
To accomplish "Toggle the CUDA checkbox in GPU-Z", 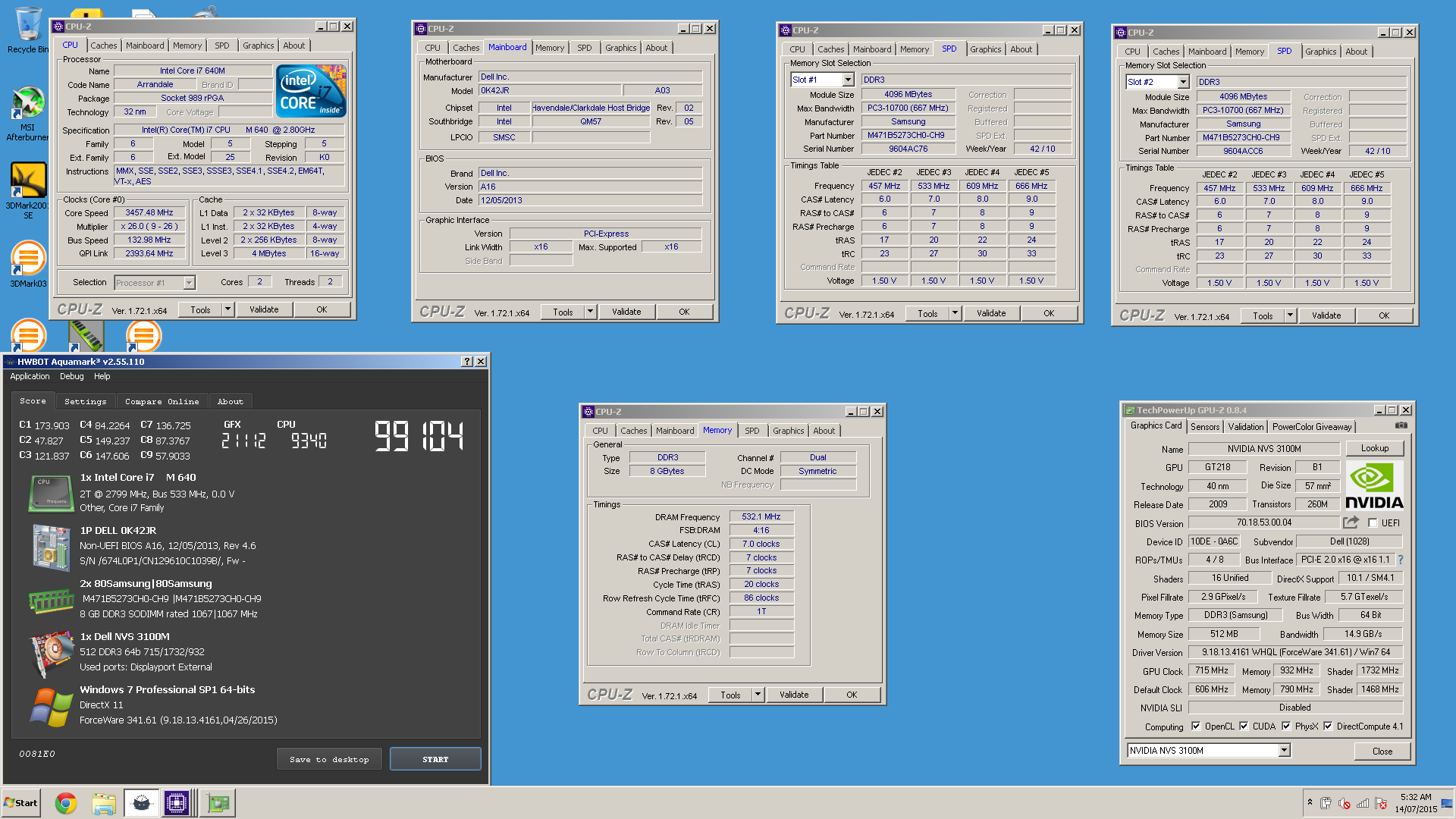I will click(1244, 726).
